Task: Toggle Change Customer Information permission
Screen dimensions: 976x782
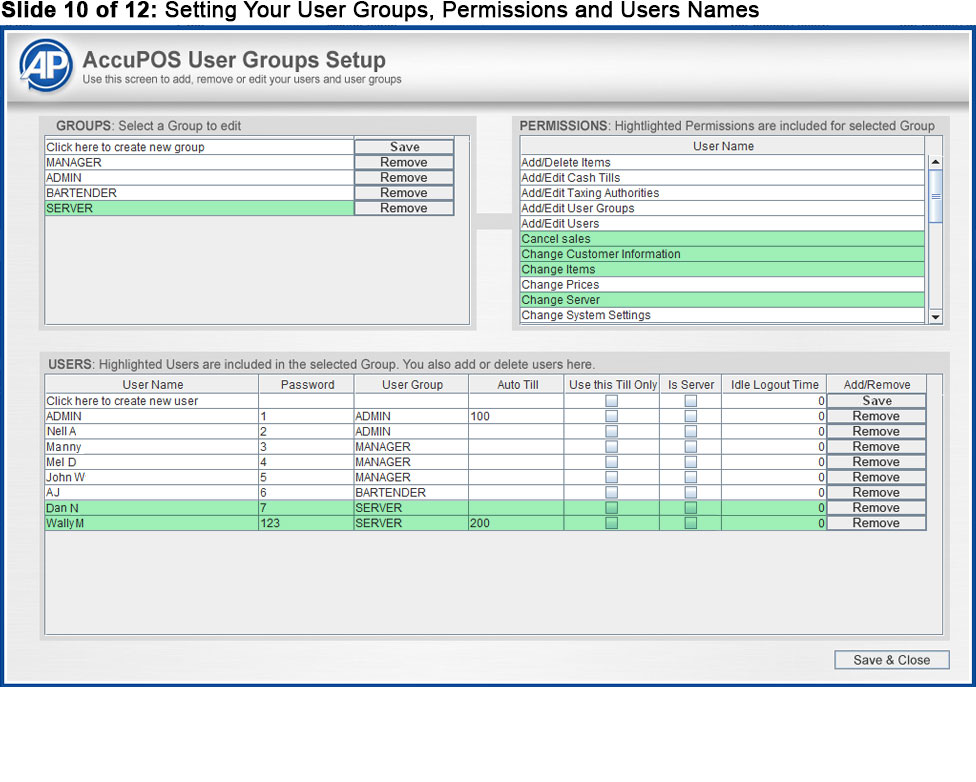Action: (x=722, y=253)
